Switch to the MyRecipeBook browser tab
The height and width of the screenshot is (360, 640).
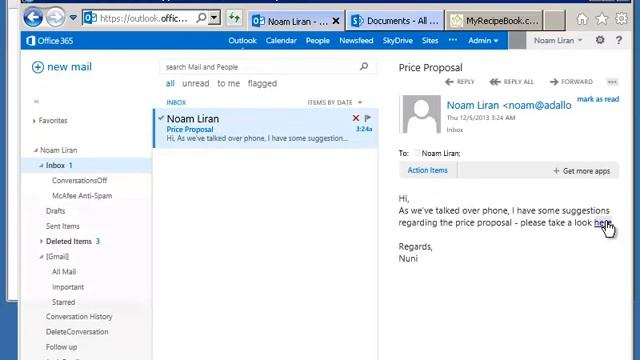tap(494, 20)
